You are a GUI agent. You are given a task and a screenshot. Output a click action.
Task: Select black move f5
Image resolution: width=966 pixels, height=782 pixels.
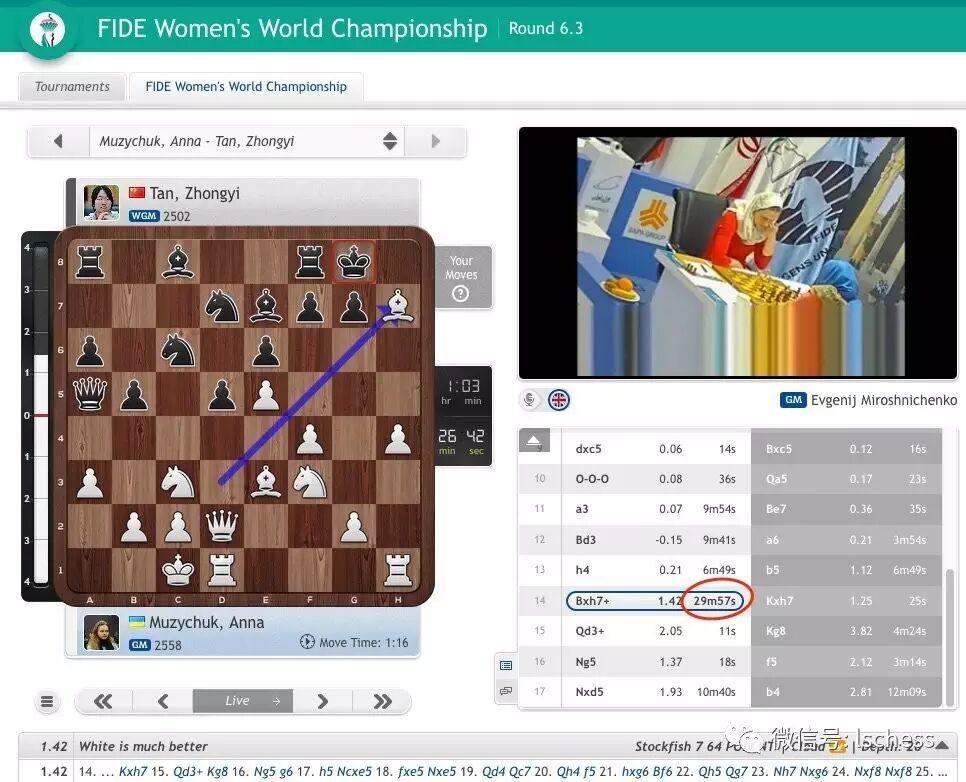846,662
